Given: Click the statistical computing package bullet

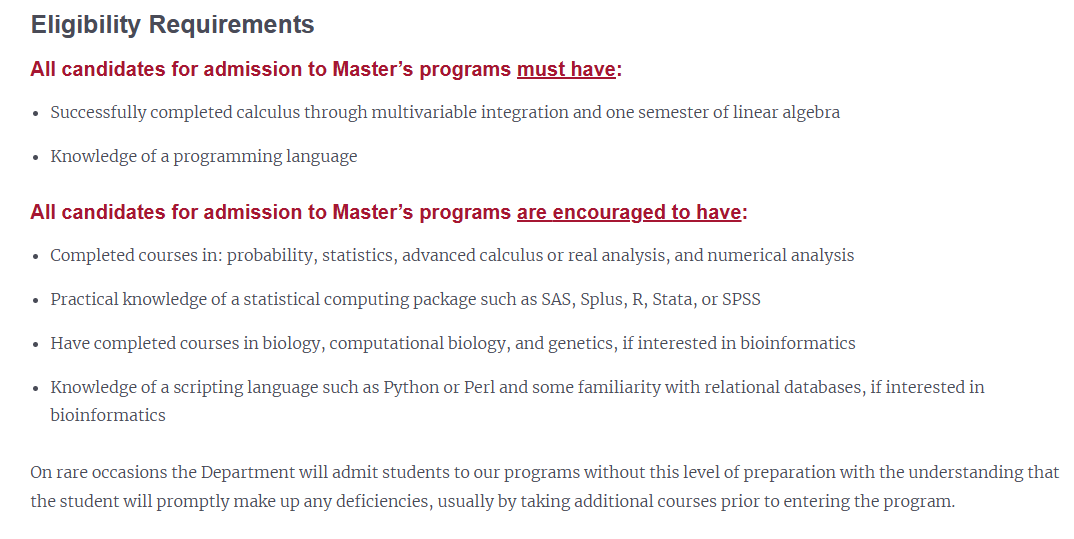Looking at the screenshot, I should click(x=405, y=299).
